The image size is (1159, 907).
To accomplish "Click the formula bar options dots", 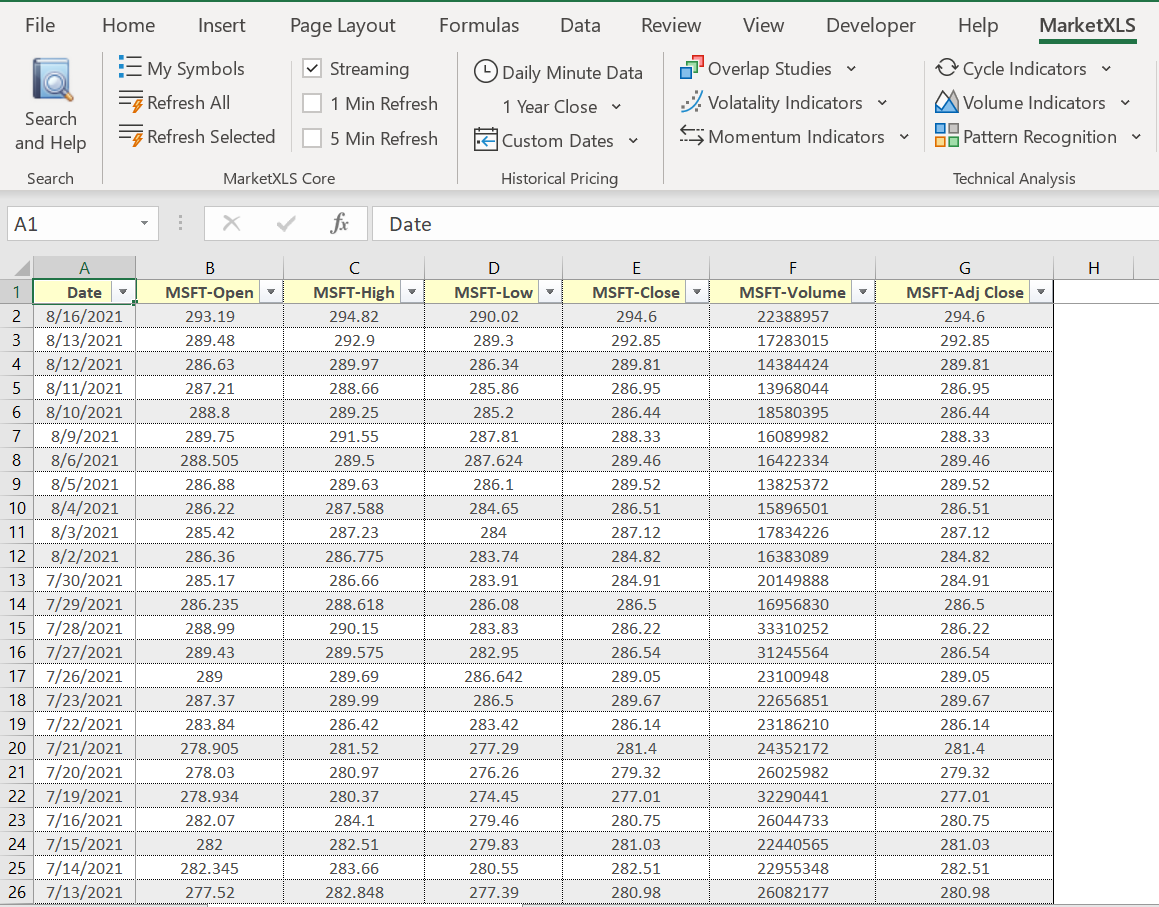I will coord(180,223).
